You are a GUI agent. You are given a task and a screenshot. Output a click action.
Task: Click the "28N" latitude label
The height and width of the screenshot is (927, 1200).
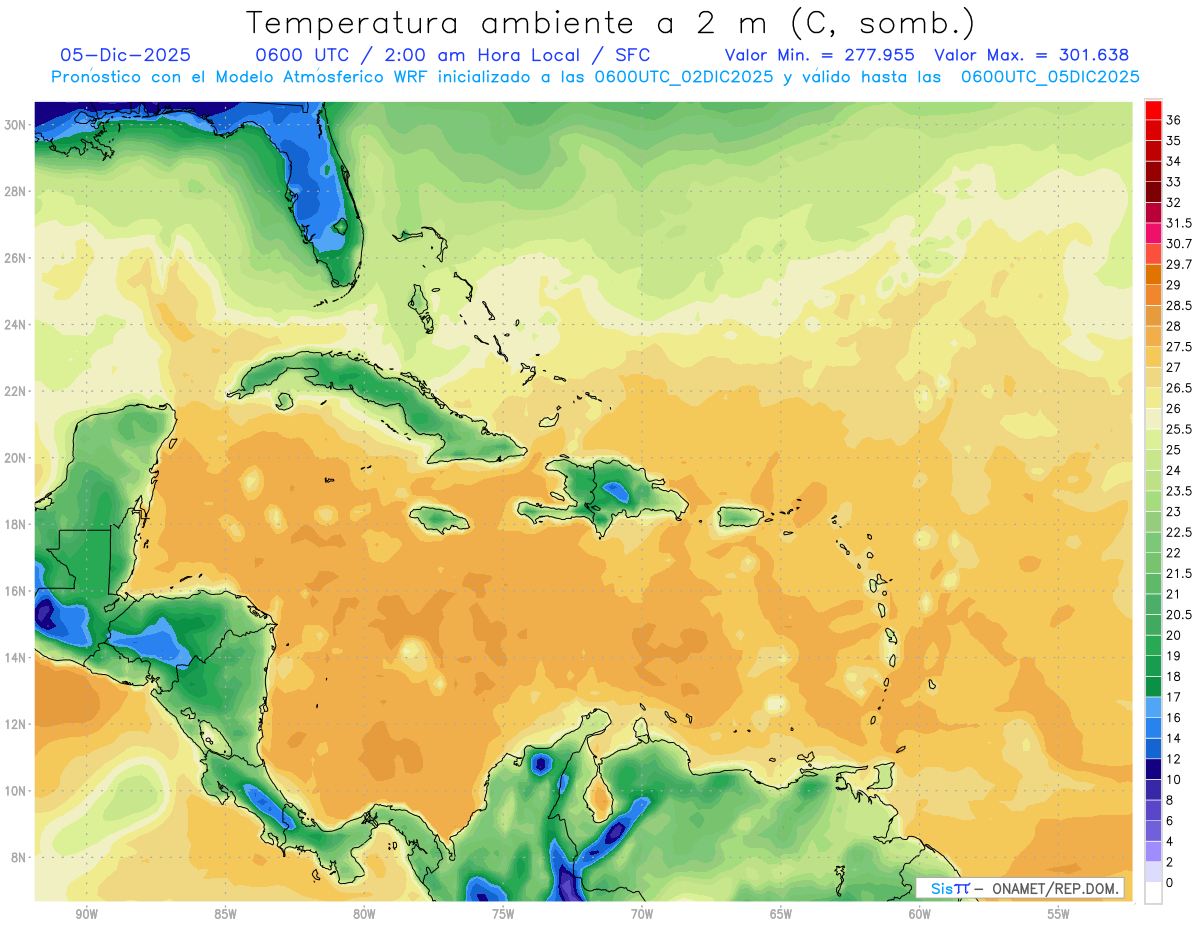(x=15, y=191)
